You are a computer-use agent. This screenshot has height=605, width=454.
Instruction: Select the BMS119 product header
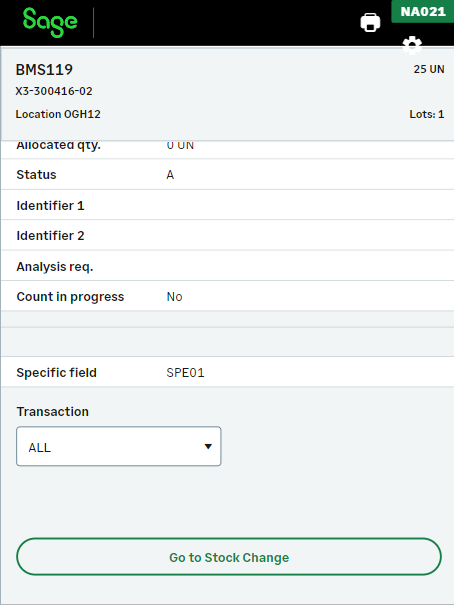pos(44,70)
